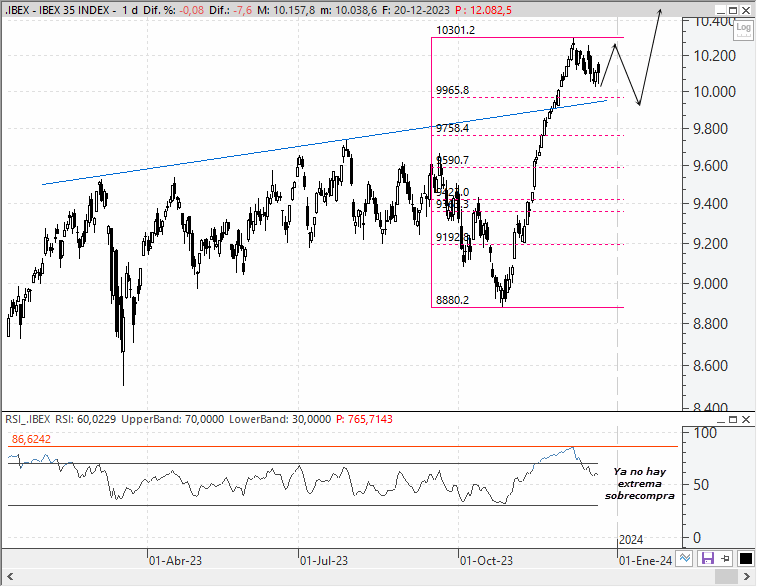757x587 pixels.
Task: Click the 'UpperBand: 70,0000' label
Action: point(172,419)
